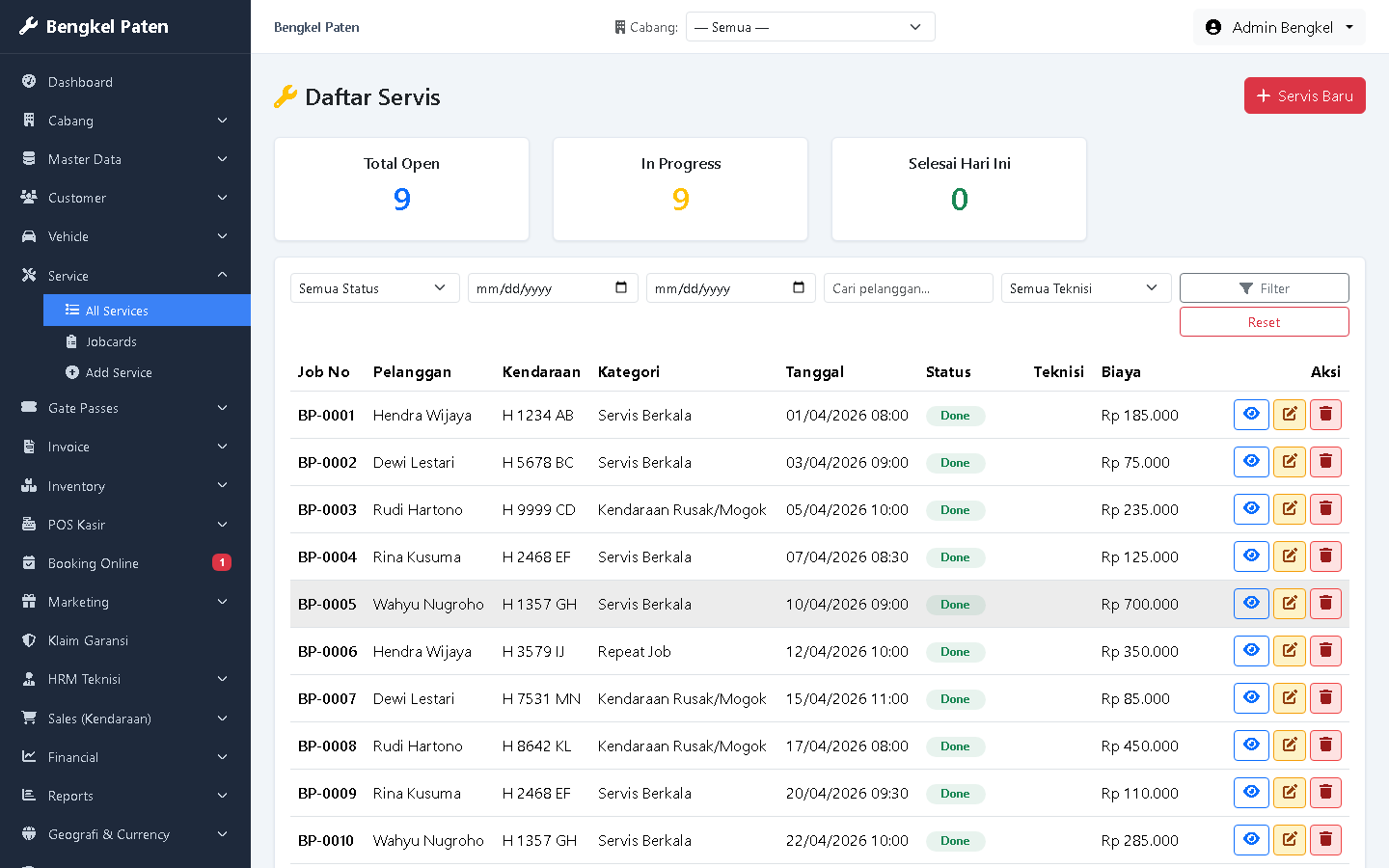Click the wrench logo beside Bengkel Paten

point(29,26)
